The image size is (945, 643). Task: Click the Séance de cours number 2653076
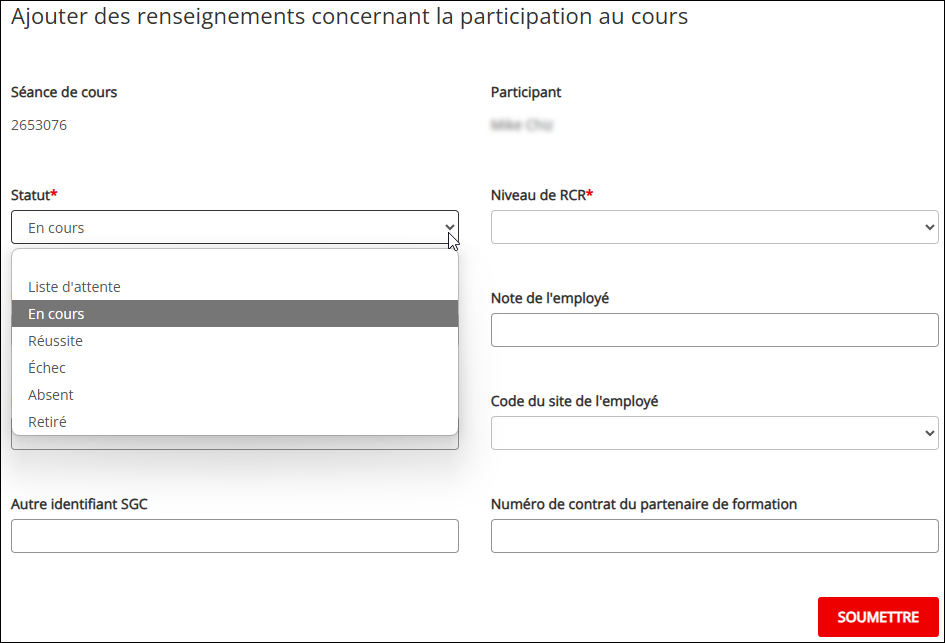(x=39, y=125)
